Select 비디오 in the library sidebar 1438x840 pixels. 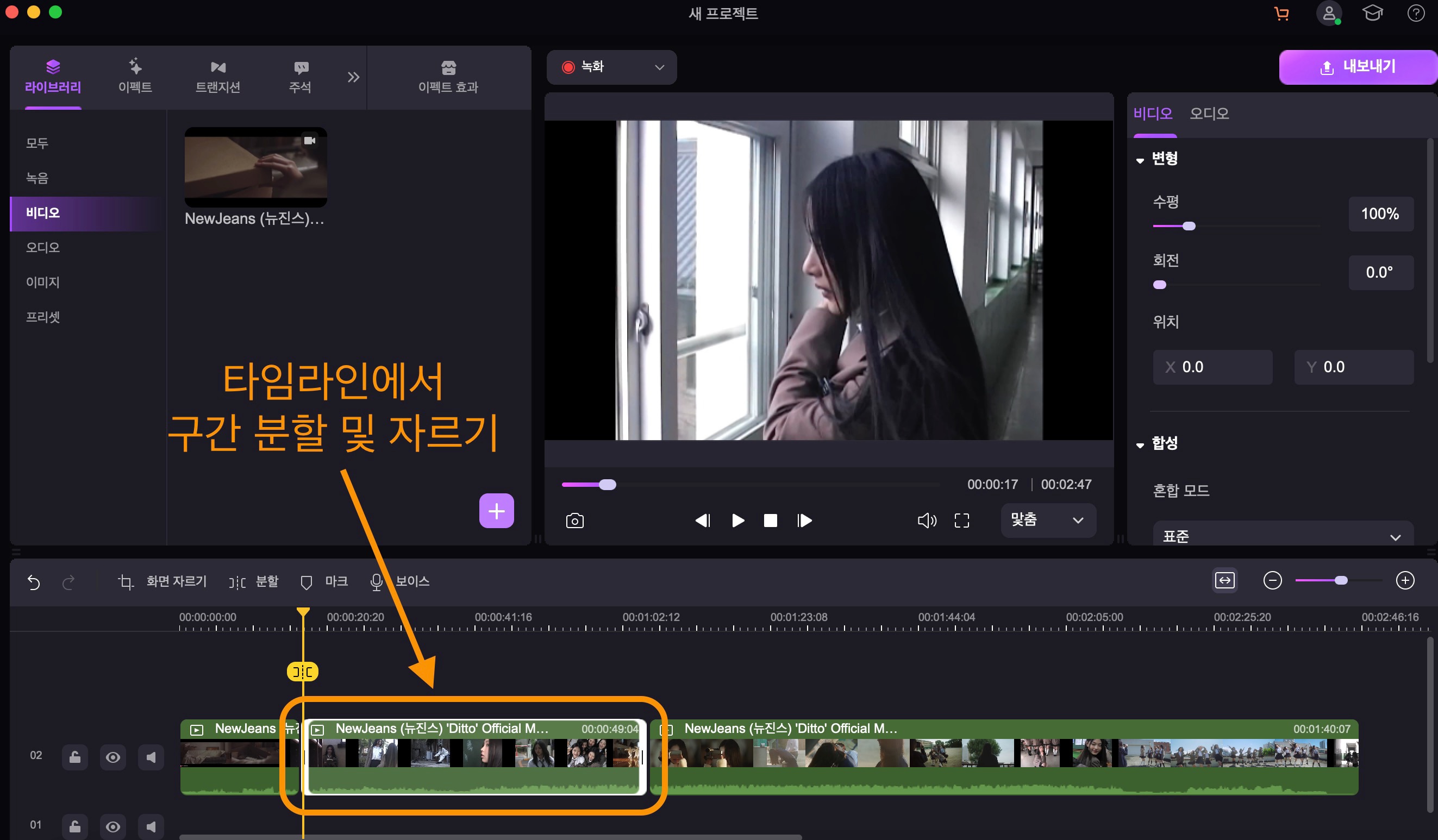(88, 213)
